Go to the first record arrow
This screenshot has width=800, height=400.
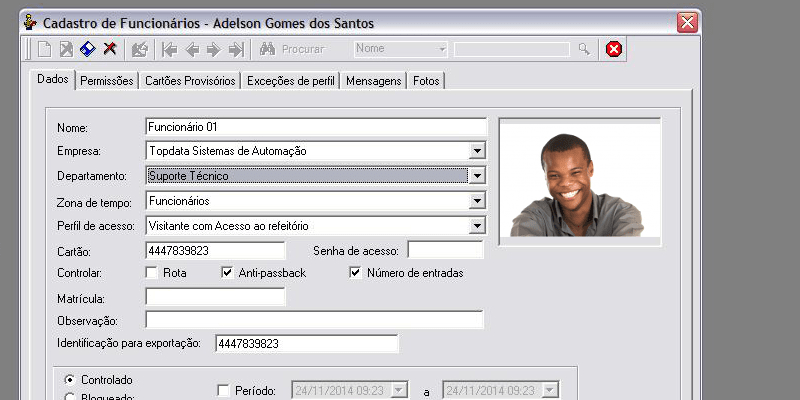tap(169, 49)
